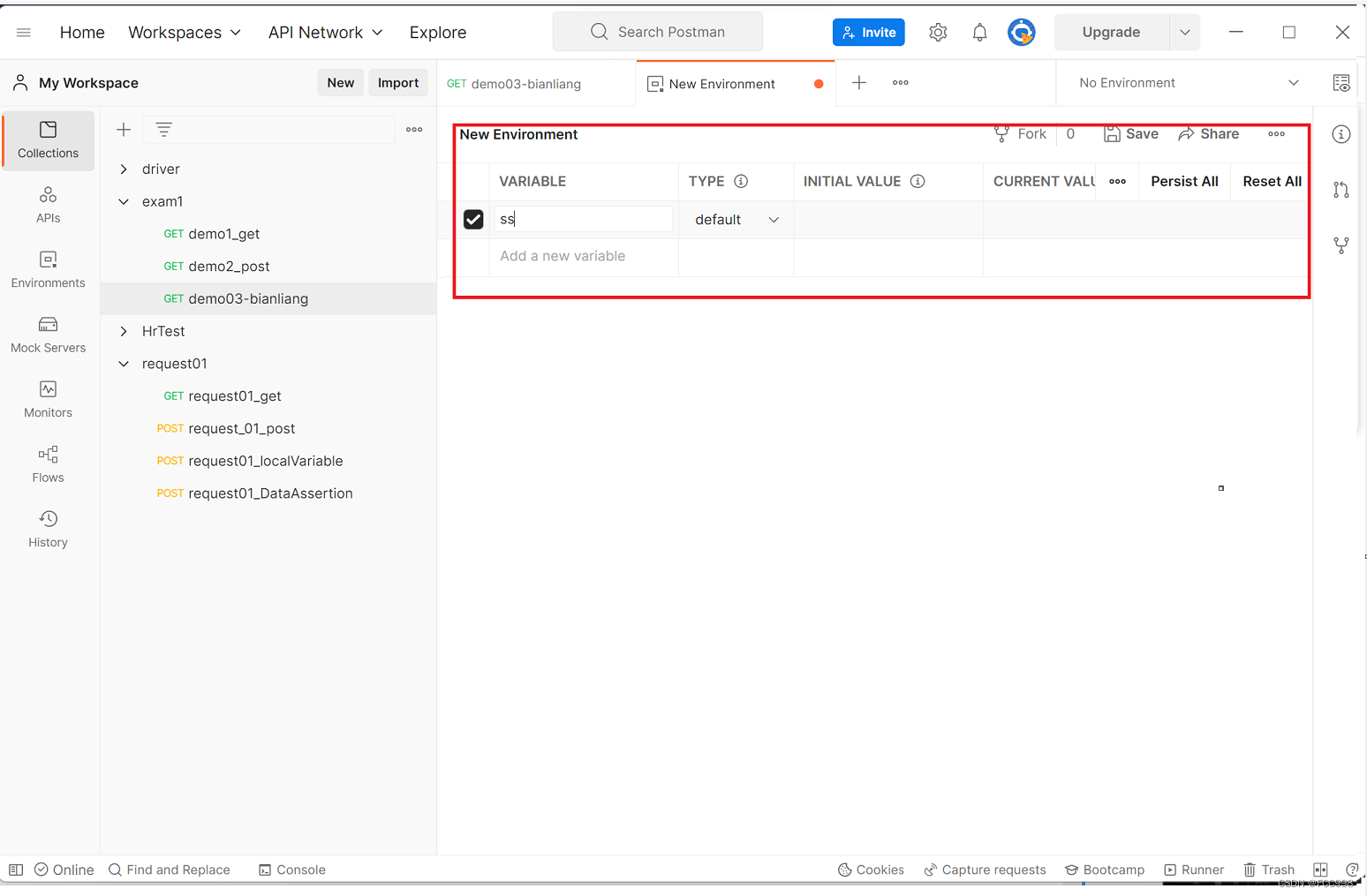Click the Import button
The width and height of the screenshot is (1367, 896).
(398, 83)
